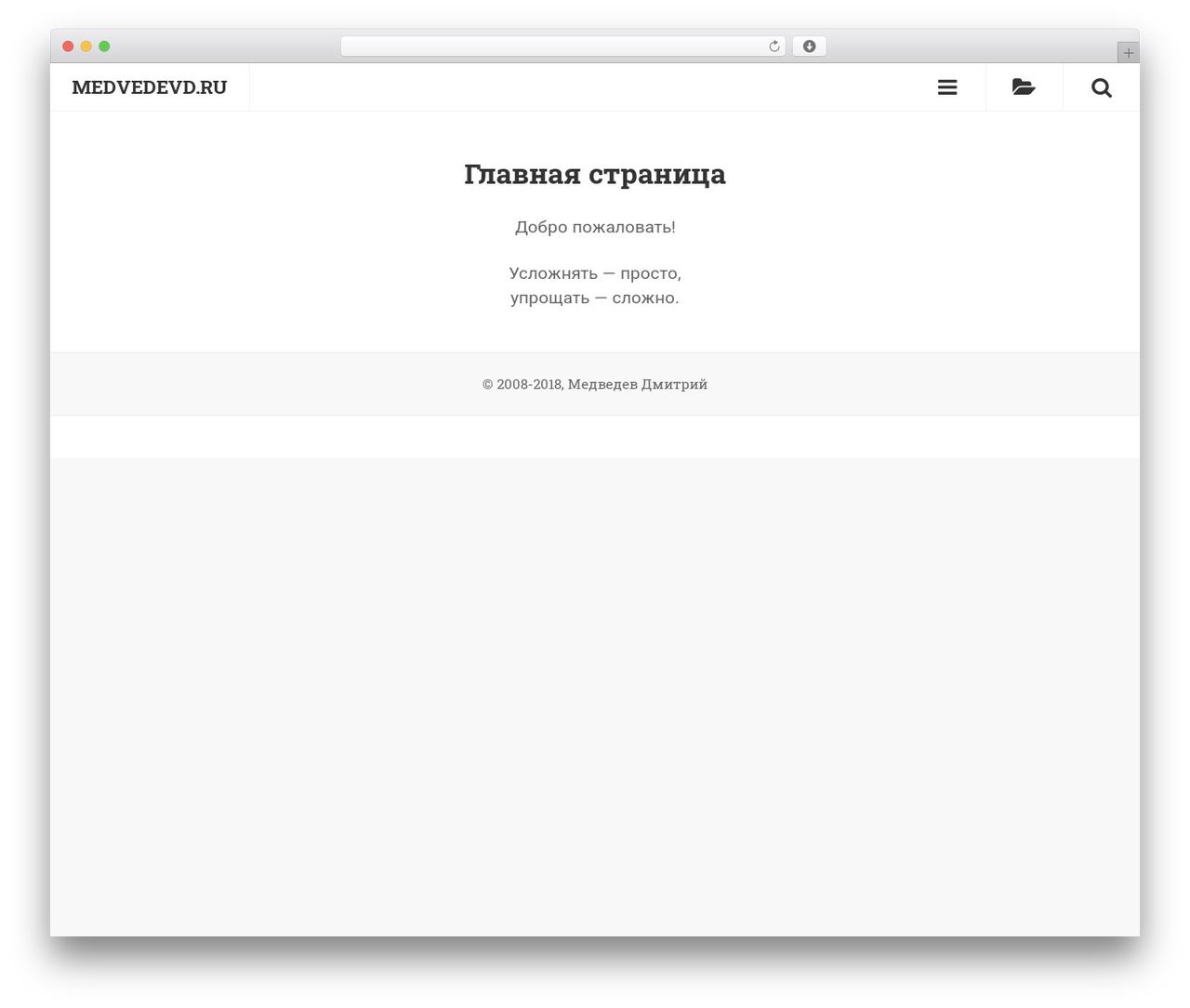Open the folder categories icon
The height and width of the screenshot is (1008, 1190).
pyautogui.click(x=1024, y=87)
